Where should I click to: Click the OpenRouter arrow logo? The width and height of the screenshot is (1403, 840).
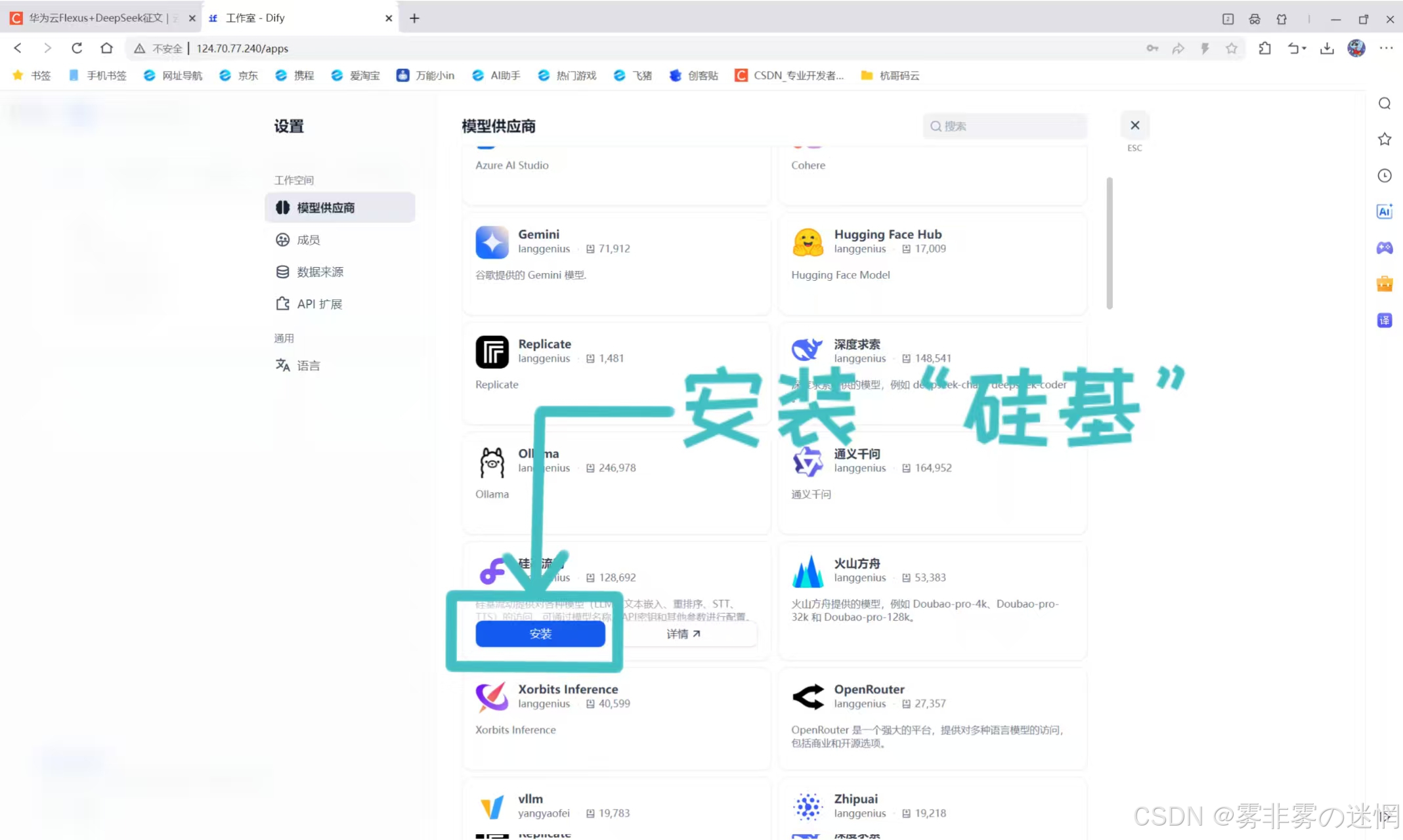point(808,697)
